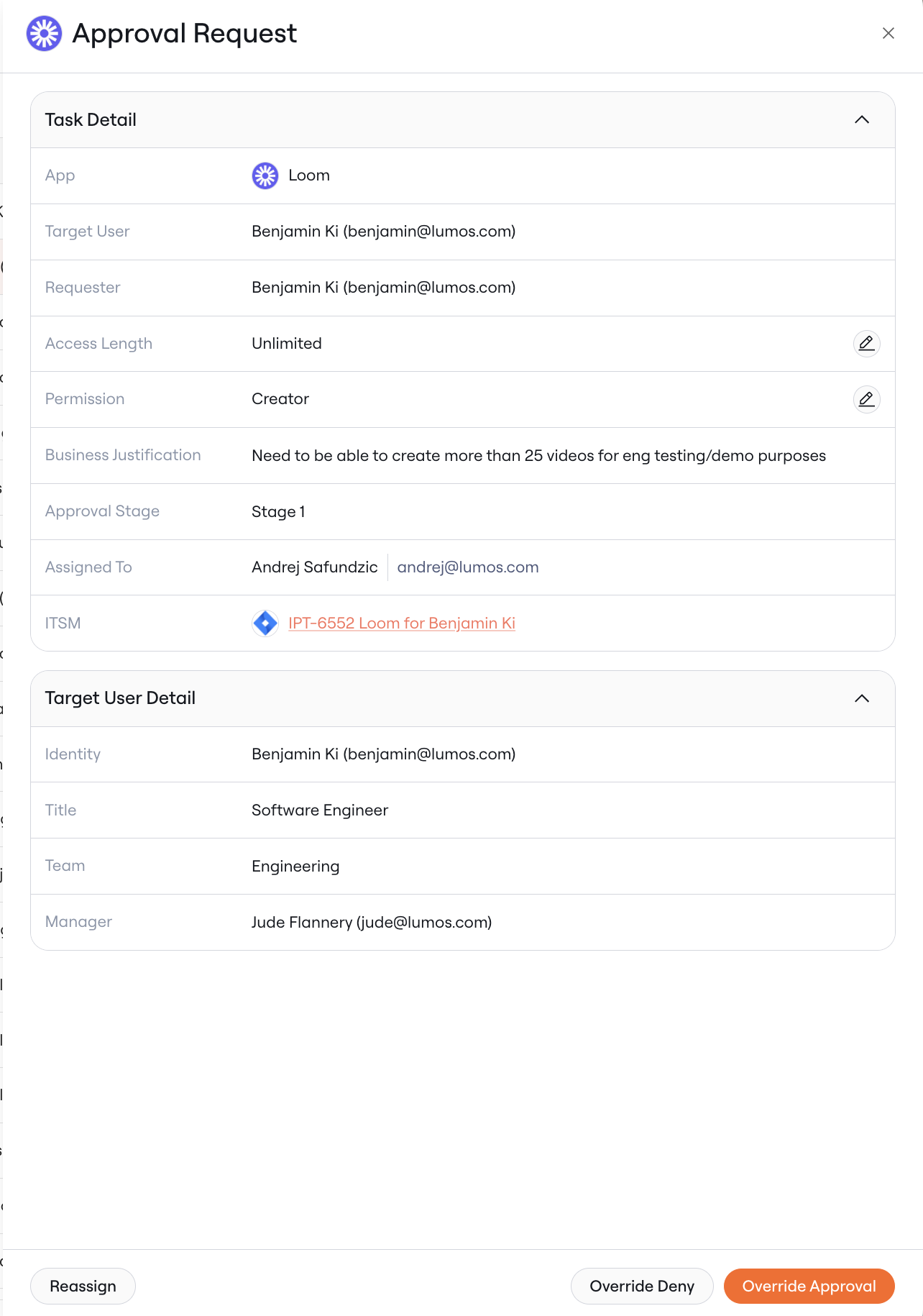
Task: Click the Loom logo in the header
Action: (44, 33)
